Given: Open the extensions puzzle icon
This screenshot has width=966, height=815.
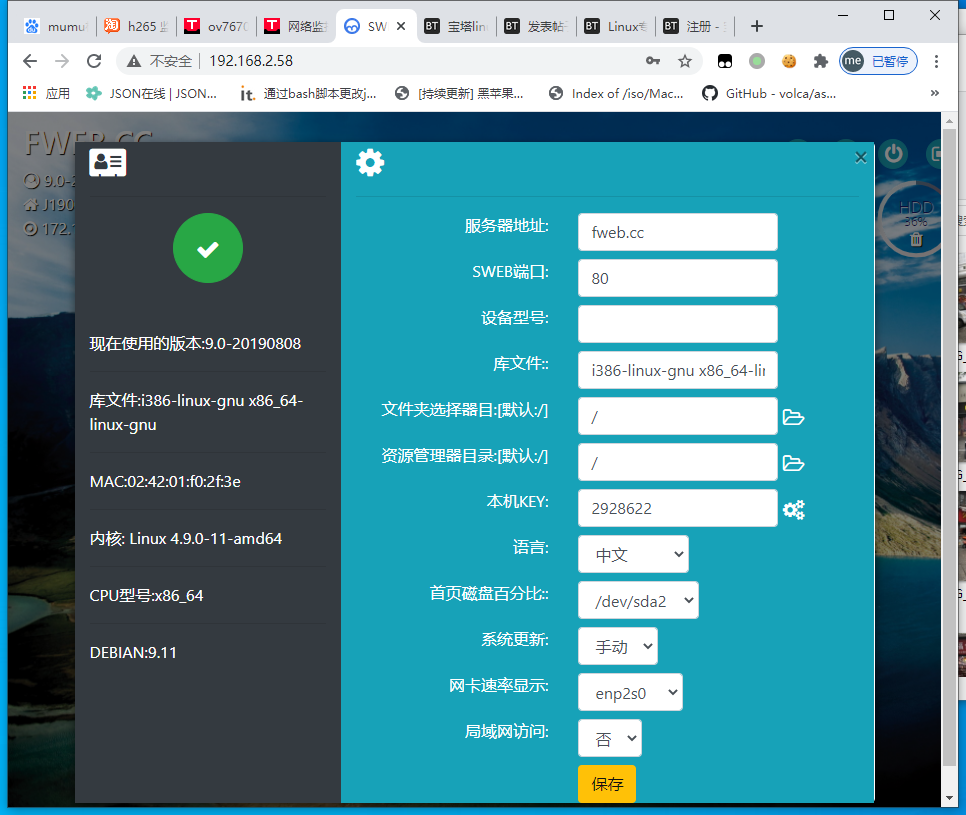Looking at the screenshot, I should tap(820, 61).
